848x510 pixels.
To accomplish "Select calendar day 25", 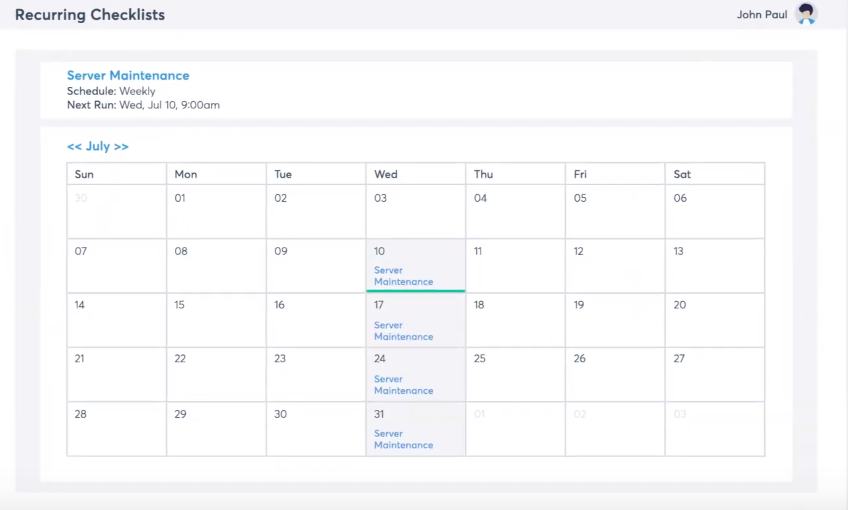I will [515, 374].
